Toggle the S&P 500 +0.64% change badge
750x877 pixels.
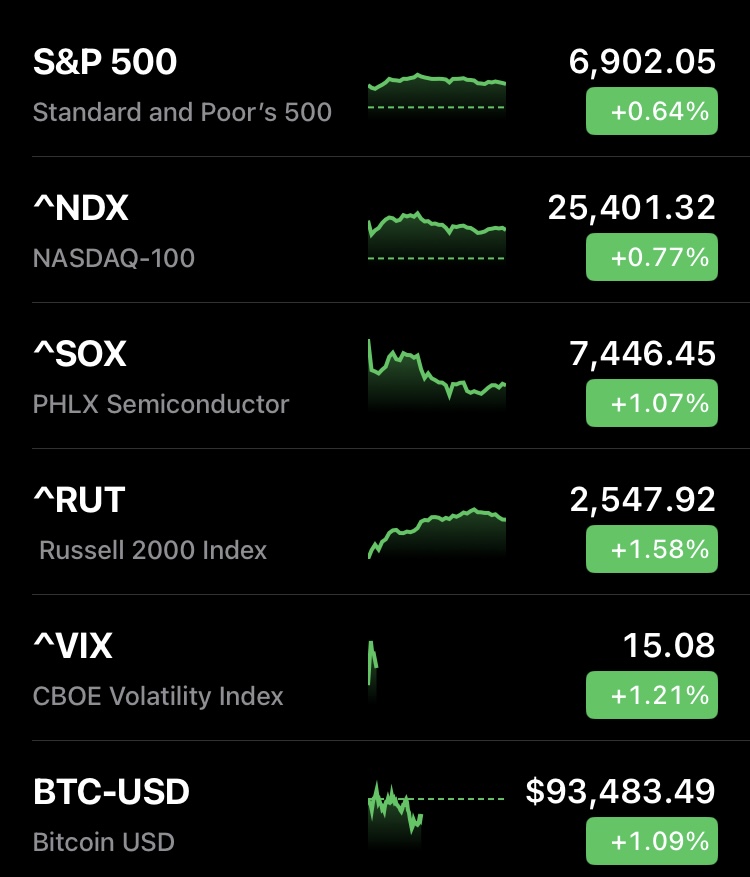coord(651,112)
